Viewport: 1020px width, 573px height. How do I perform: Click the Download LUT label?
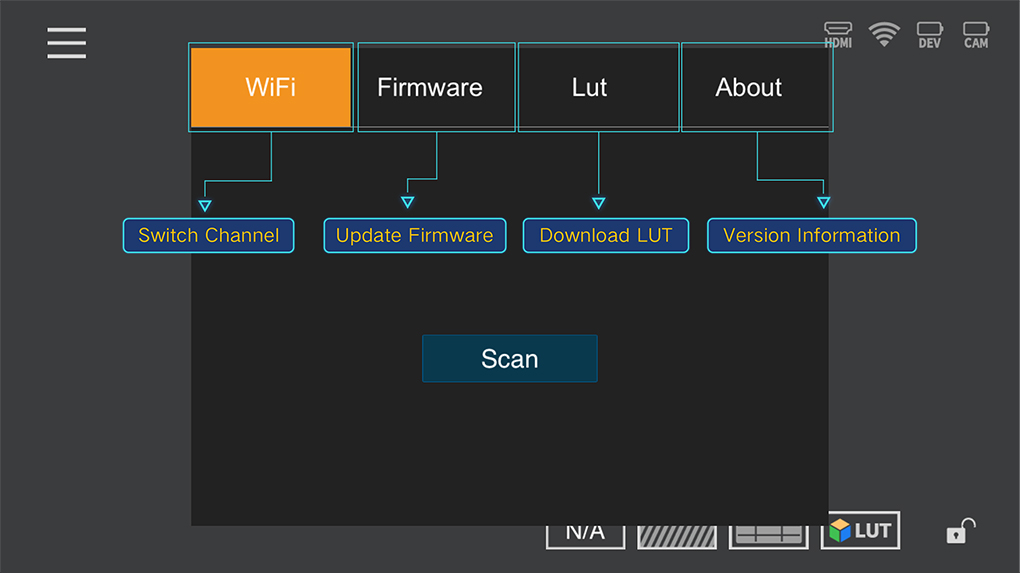tap(606, 236)
